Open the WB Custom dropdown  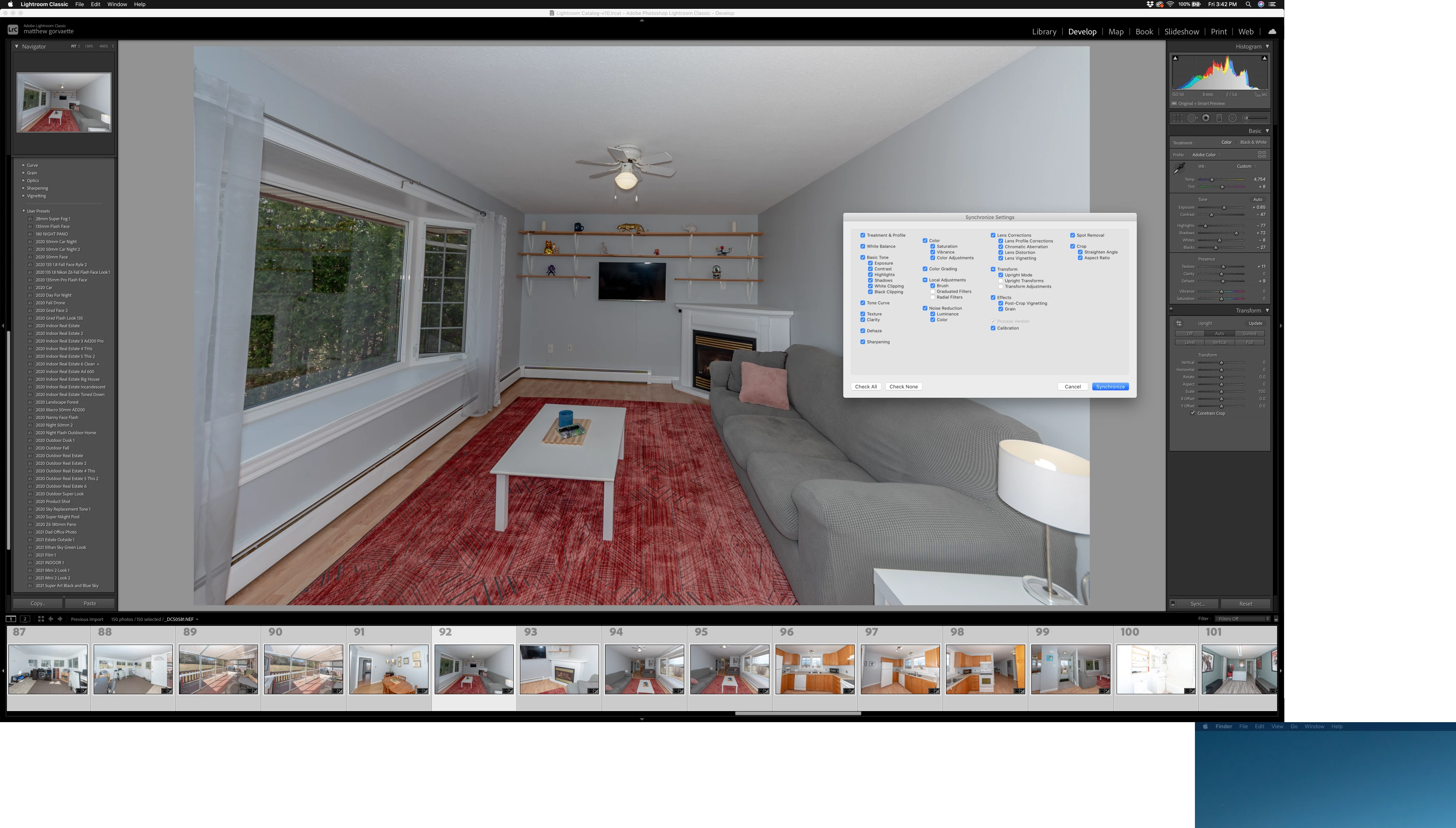click(1245, 166)
